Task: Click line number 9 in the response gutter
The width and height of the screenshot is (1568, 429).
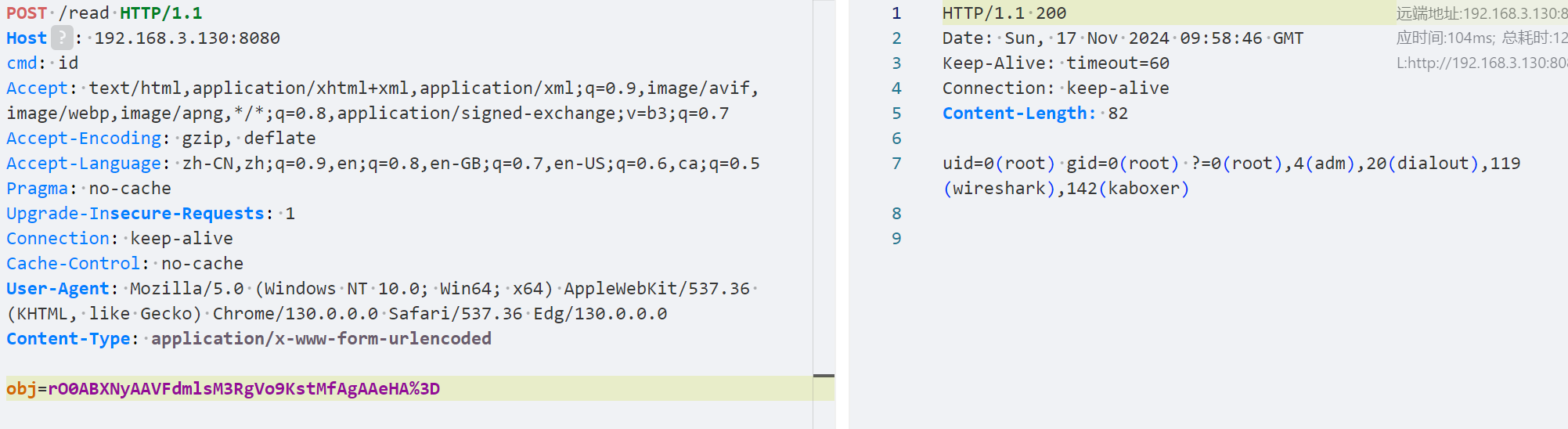Action: tap(896, 239)
